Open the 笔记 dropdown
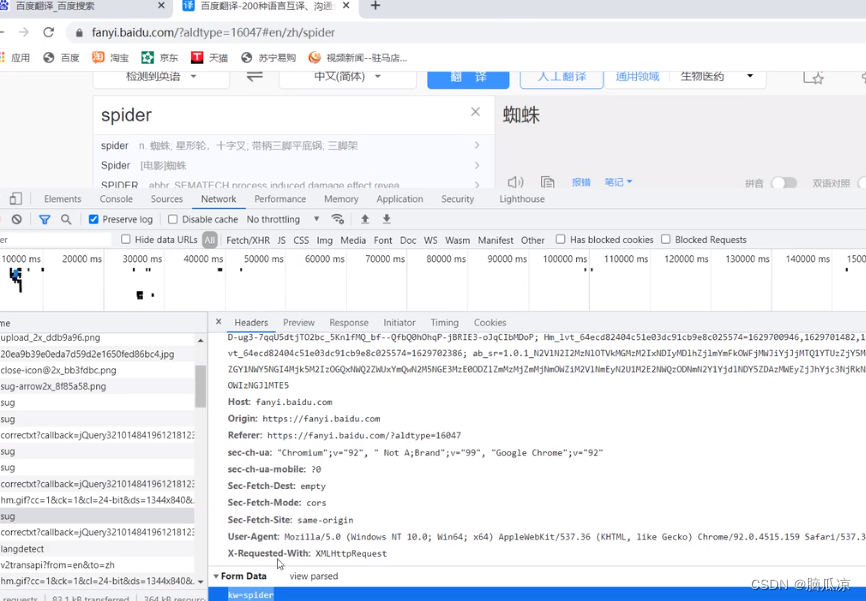The image size is (866, 601). point(618,182)
